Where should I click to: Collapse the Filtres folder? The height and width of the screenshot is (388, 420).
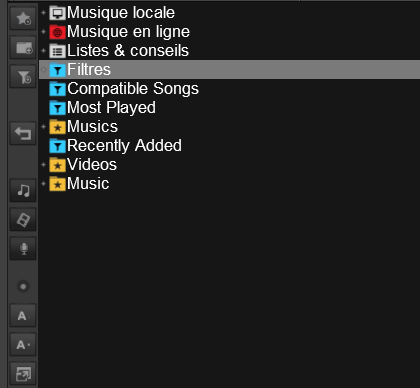(x=43, y=70)
